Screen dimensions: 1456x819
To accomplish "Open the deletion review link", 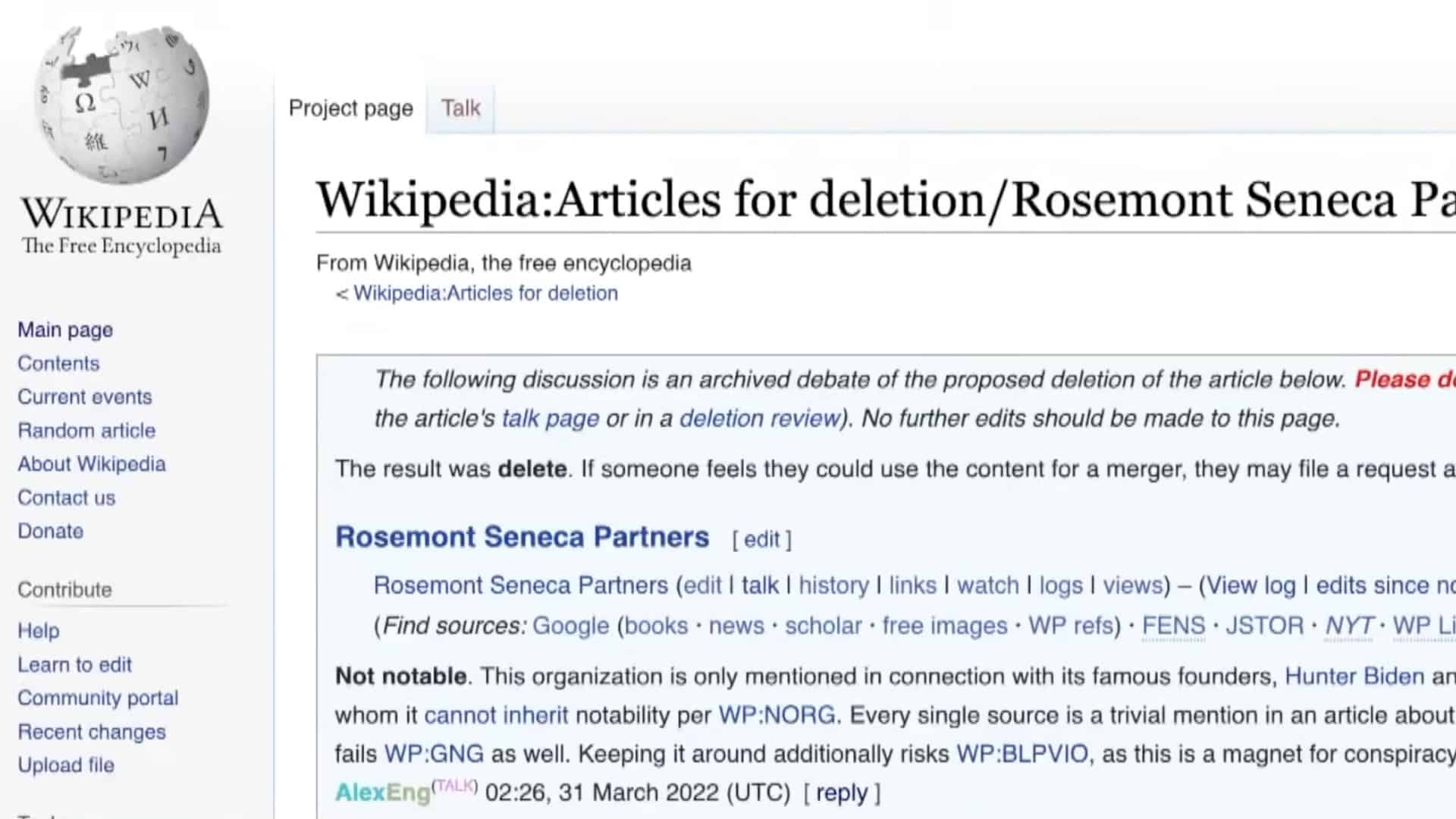I will (x=760, y=418).
